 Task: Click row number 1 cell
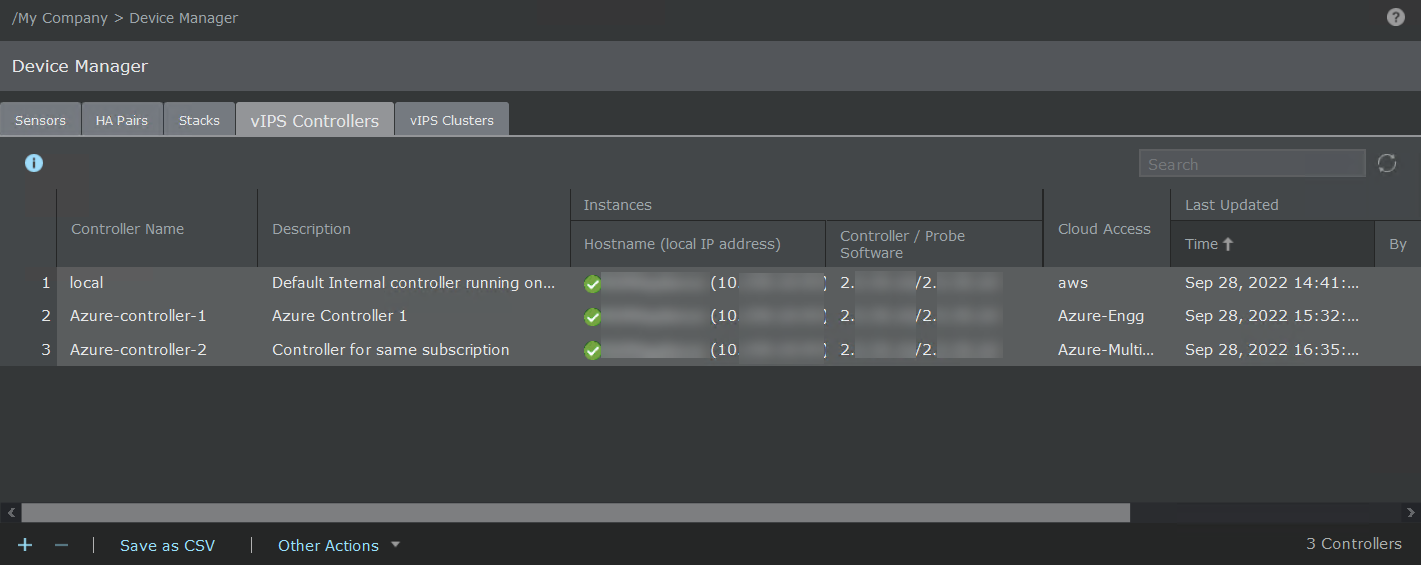click(x=45, y=283)
